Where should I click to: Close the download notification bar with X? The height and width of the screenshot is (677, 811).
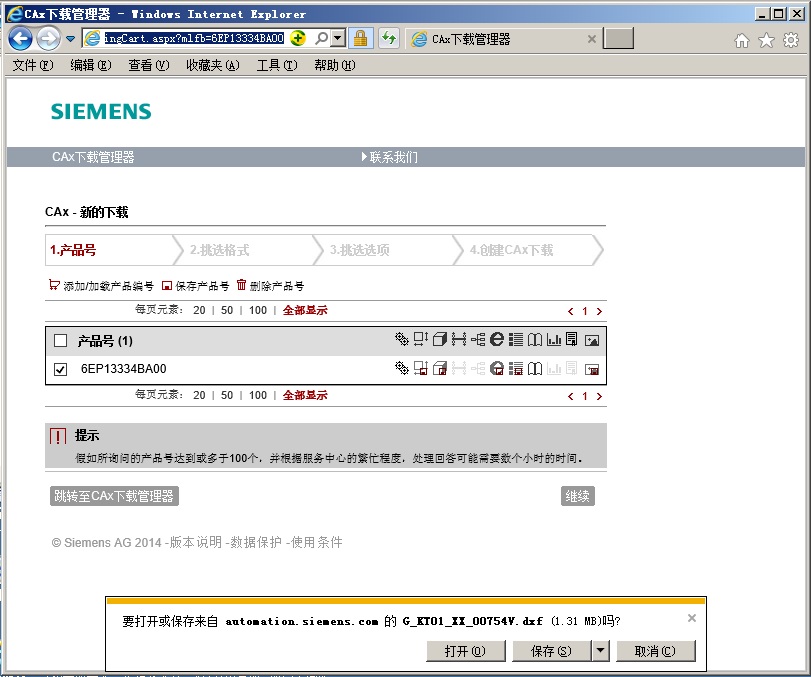click(692, 618)
